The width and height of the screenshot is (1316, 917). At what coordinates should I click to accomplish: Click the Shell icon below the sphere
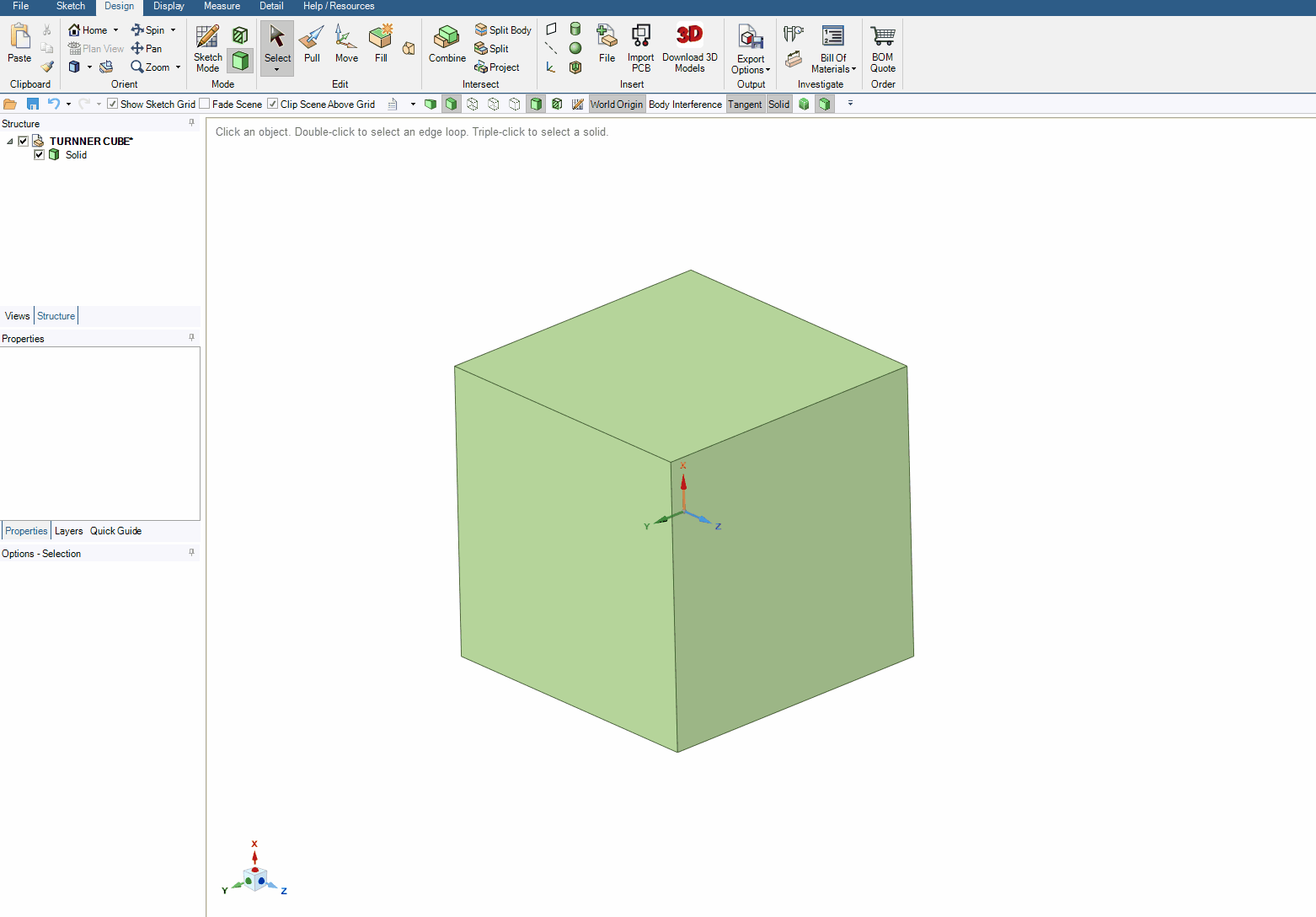coord(575,67)
